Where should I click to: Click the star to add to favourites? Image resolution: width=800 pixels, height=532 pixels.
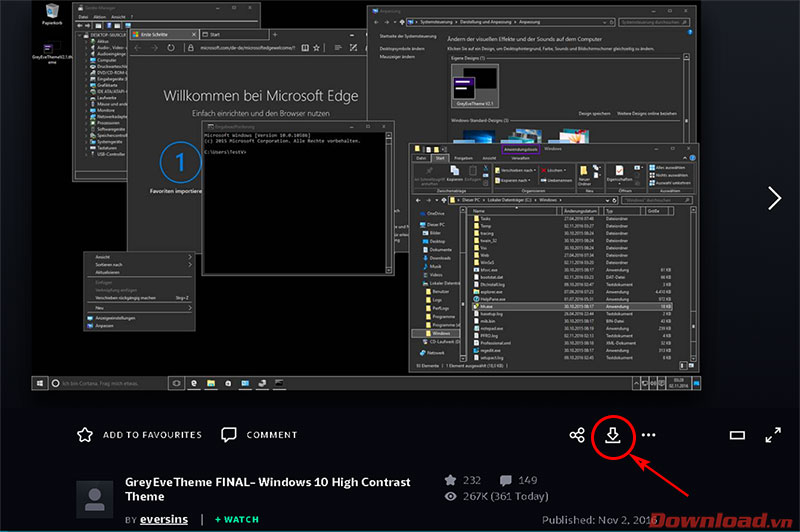click(x=85, y=435)
